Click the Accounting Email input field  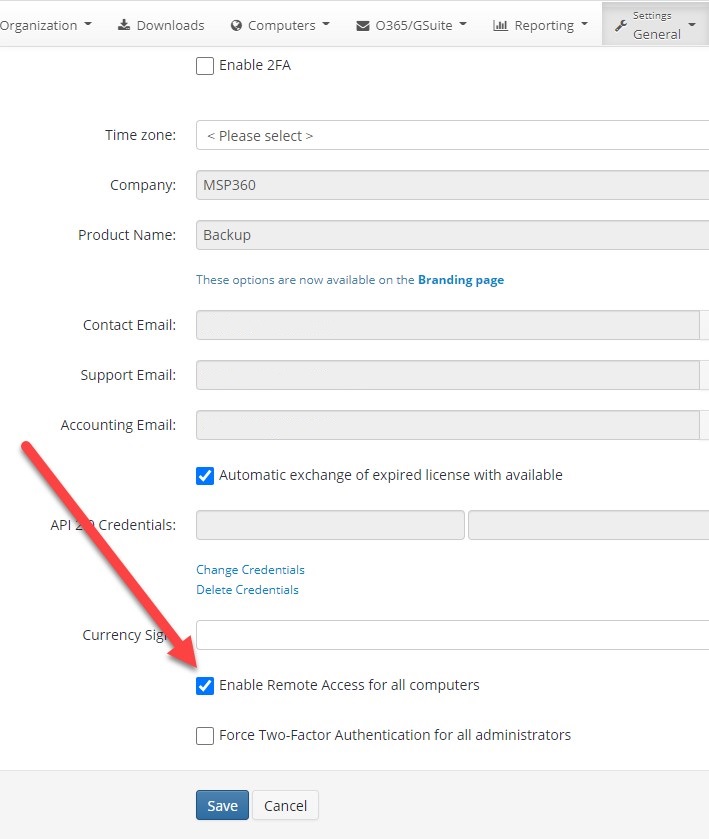[x=448, y=425]
